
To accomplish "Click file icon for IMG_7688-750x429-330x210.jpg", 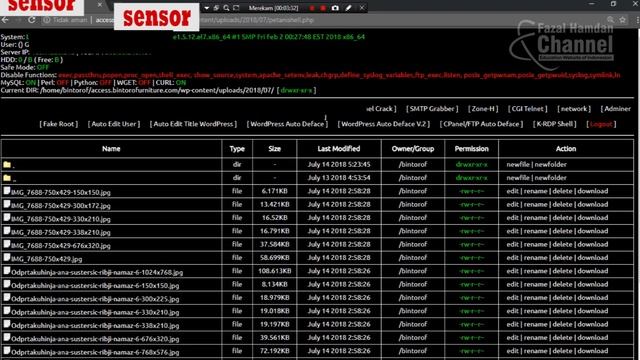I will pyautogui.click(x=7, y=218).
